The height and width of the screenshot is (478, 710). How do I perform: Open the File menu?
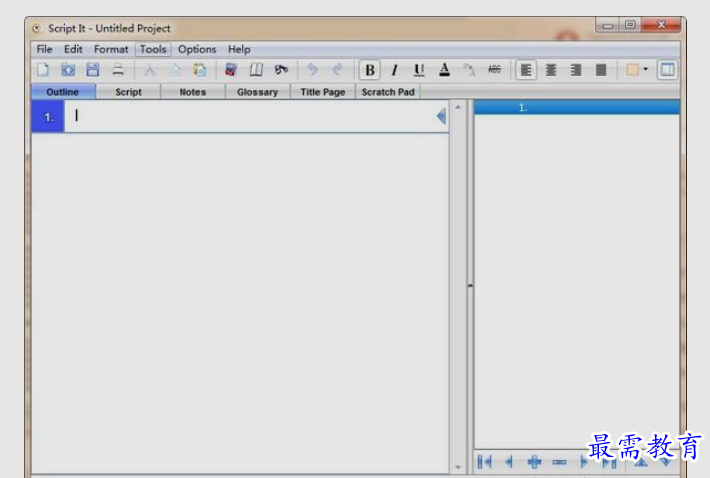[x=44, y=49]
